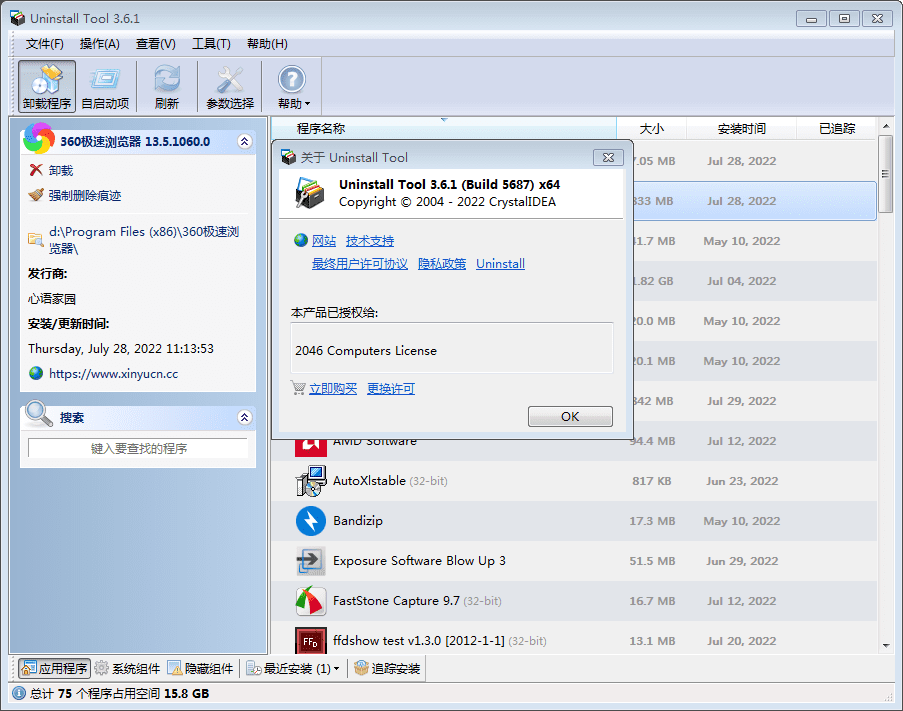Select Exposure Software Blow Up 3 icon
Viewport: 903px width, 711px height.
310,561
